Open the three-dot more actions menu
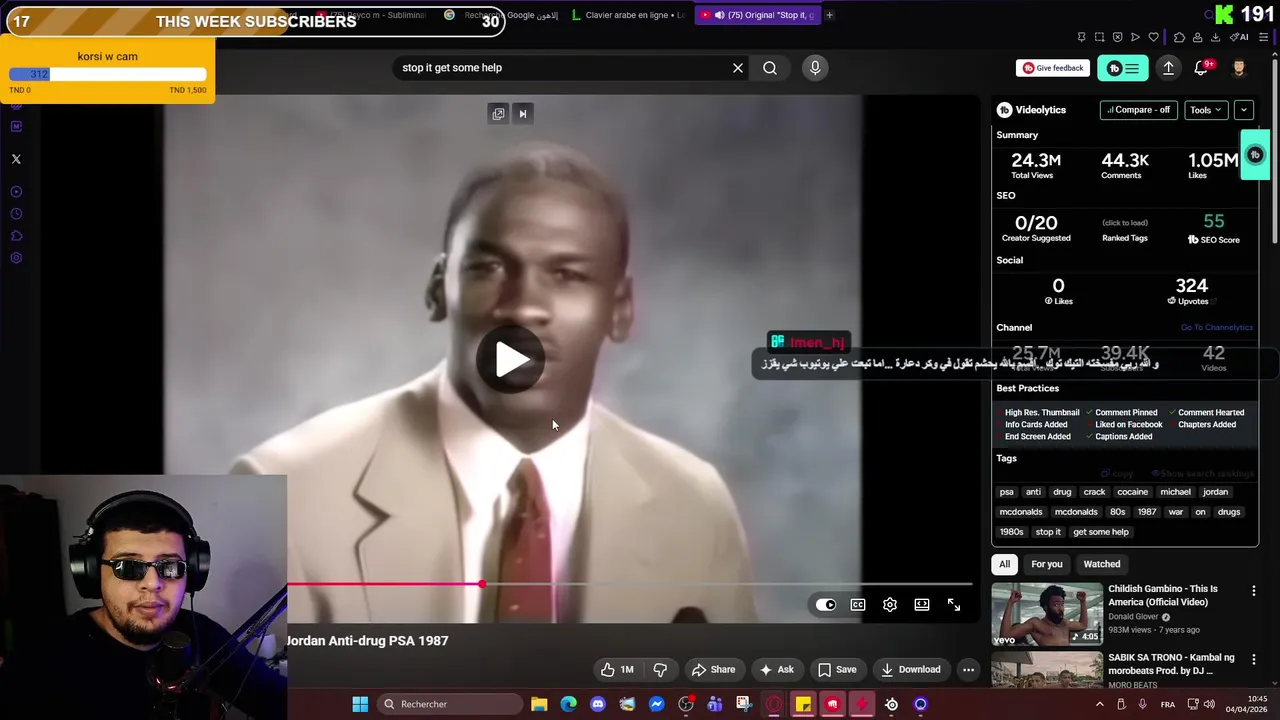The image size is (1280, 720). click(968, 670)
